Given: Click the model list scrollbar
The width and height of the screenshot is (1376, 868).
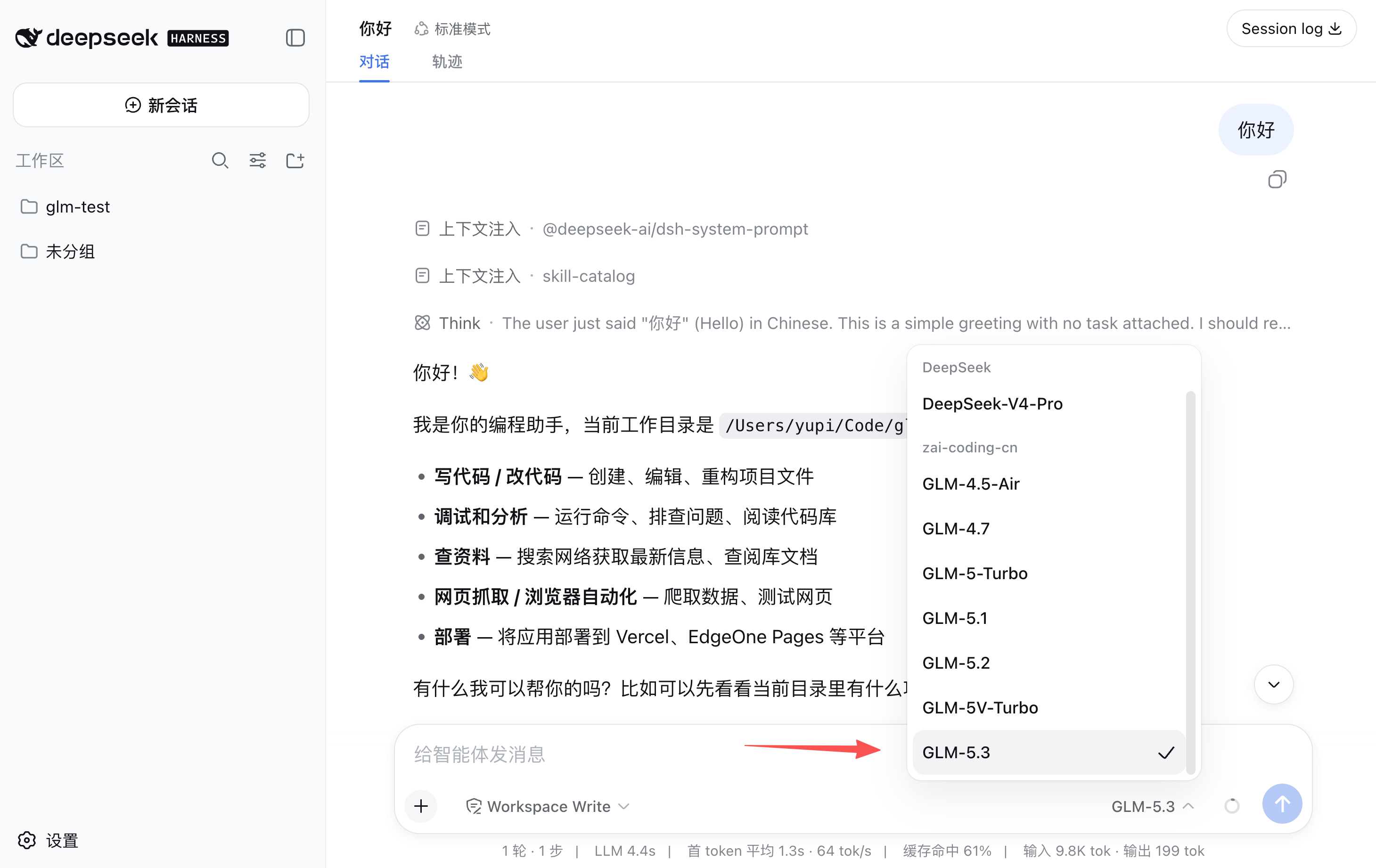Looking at the screenshot, I should pos(1191,583).
